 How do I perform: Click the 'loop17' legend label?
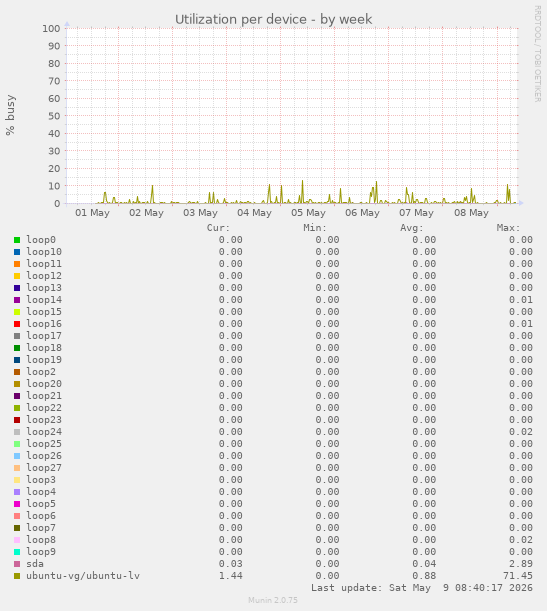coord(44,336)
